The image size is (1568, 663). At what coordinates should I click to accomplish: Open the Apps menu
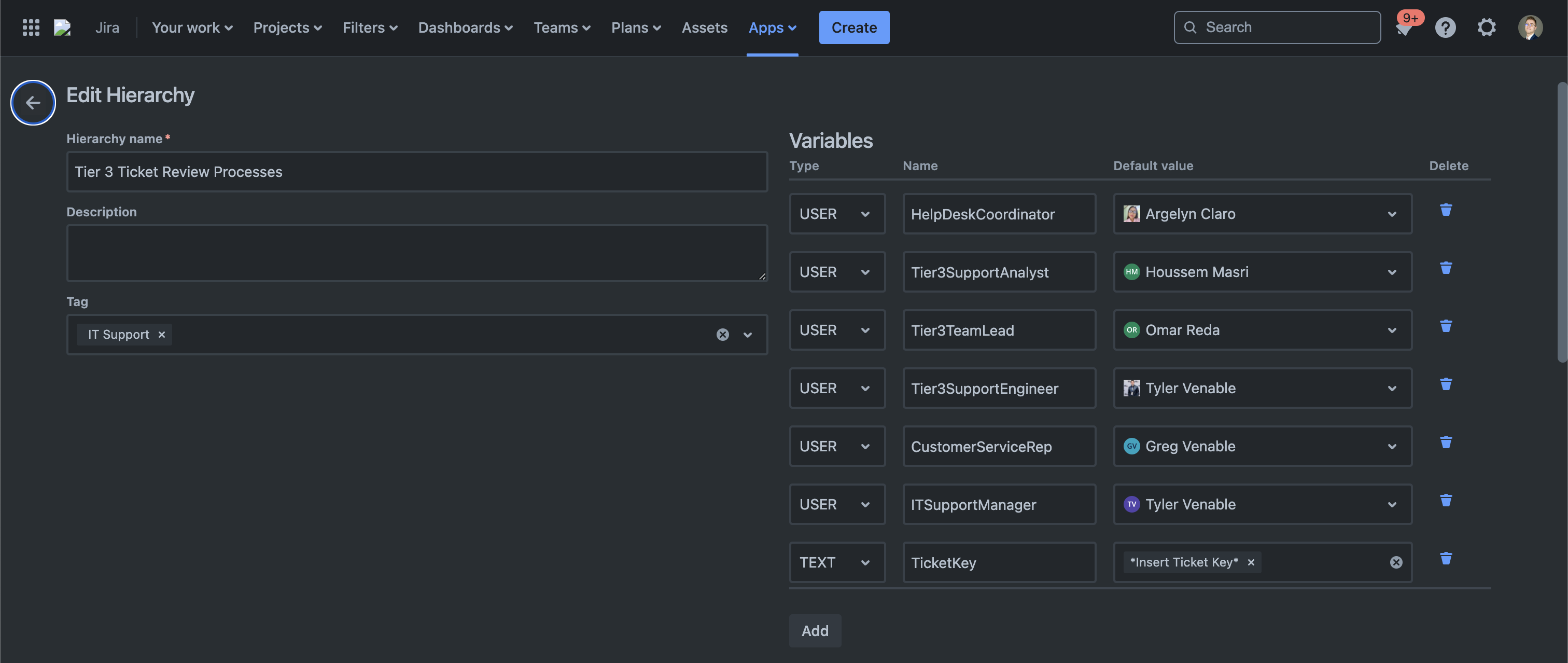[x=772, y=27]
